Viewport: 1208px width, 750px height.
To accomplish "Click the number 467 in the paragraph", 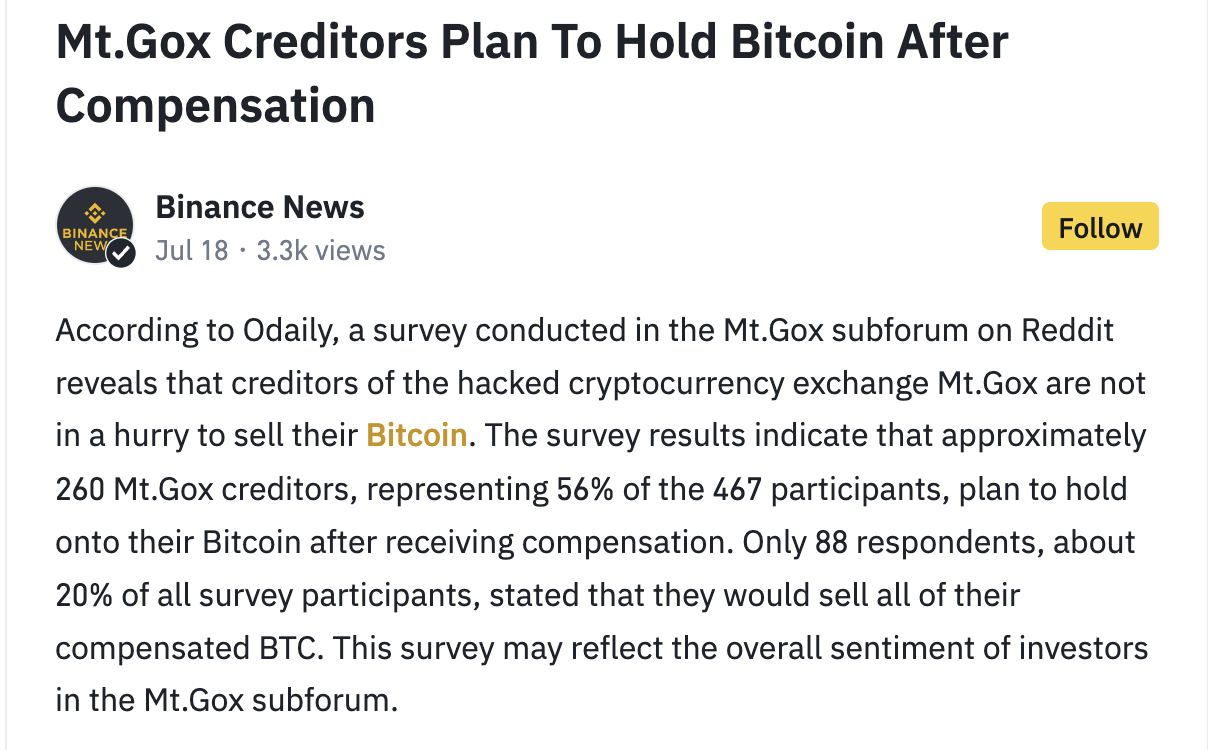I will [738, 489].
